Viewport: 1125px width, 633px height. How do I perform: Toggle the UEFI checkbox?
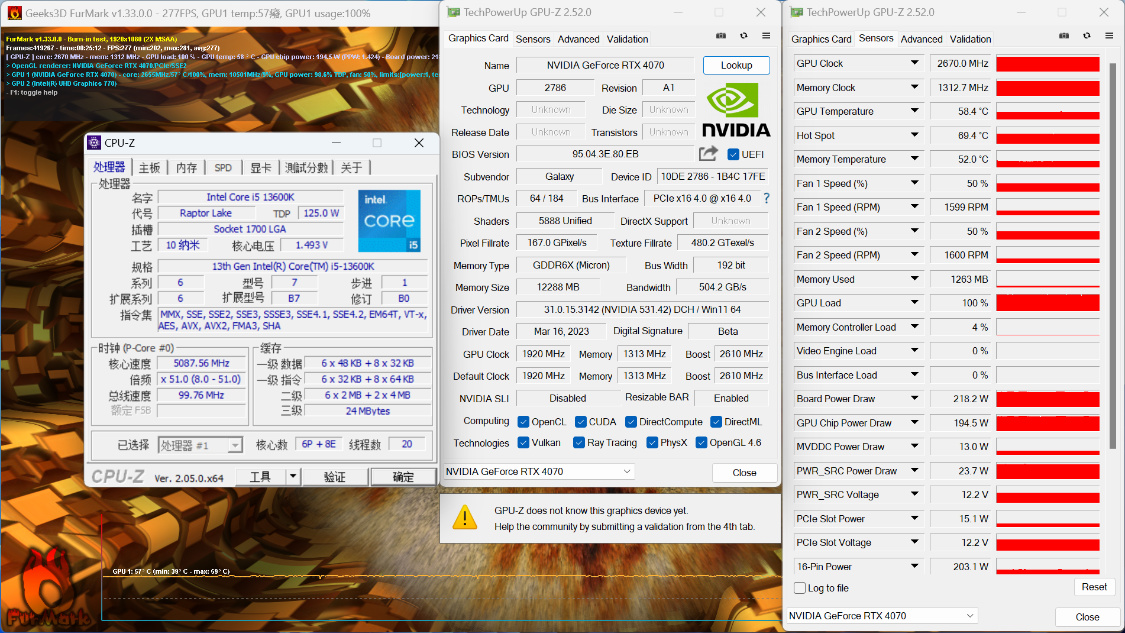pos(733,154)
